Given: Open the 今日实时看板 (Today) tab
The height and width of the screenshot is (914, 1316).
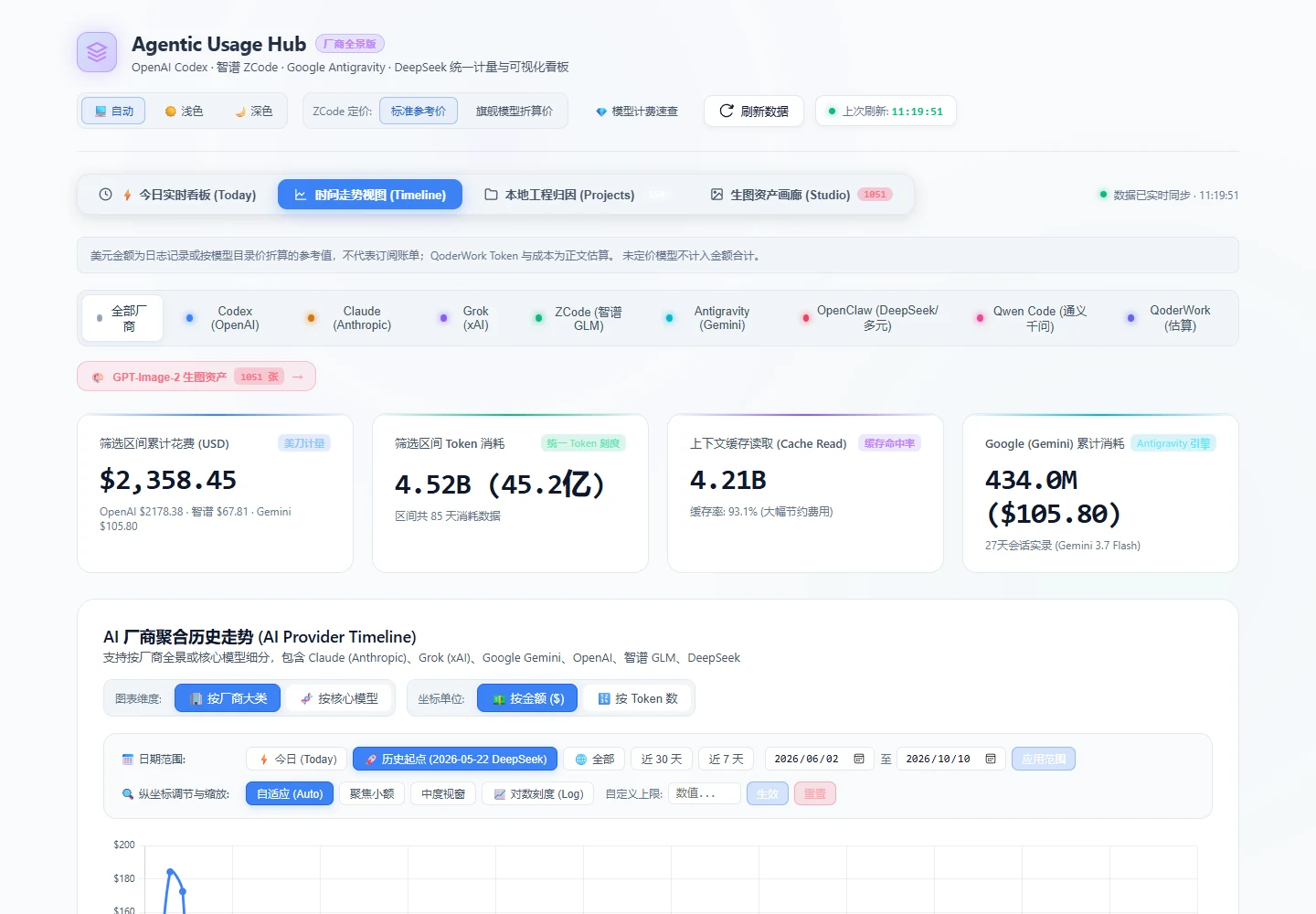Looking at the screenshot, I should [x=179, y=195].
